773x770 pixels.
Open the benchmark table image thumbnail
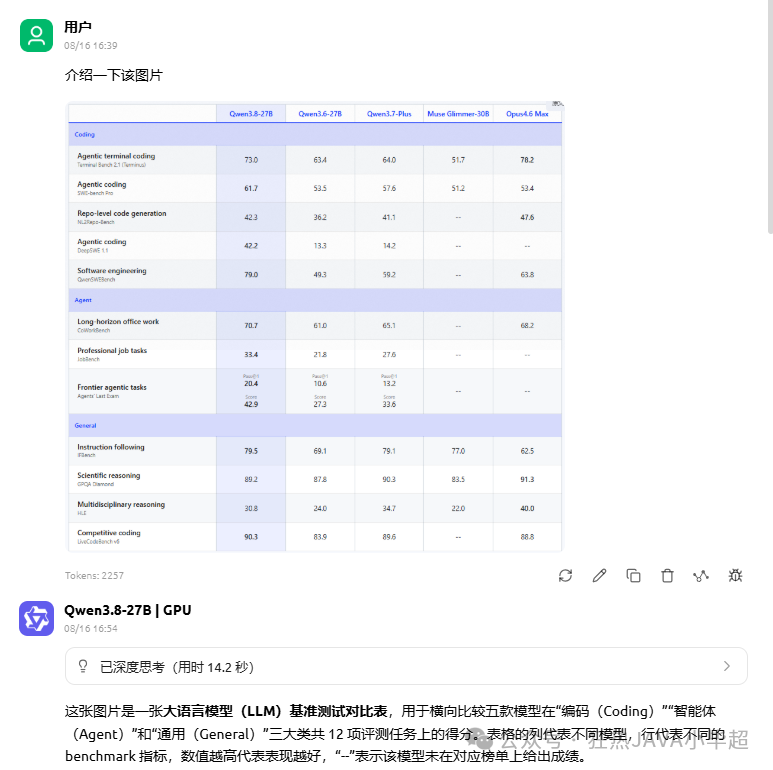click(315, 327)
